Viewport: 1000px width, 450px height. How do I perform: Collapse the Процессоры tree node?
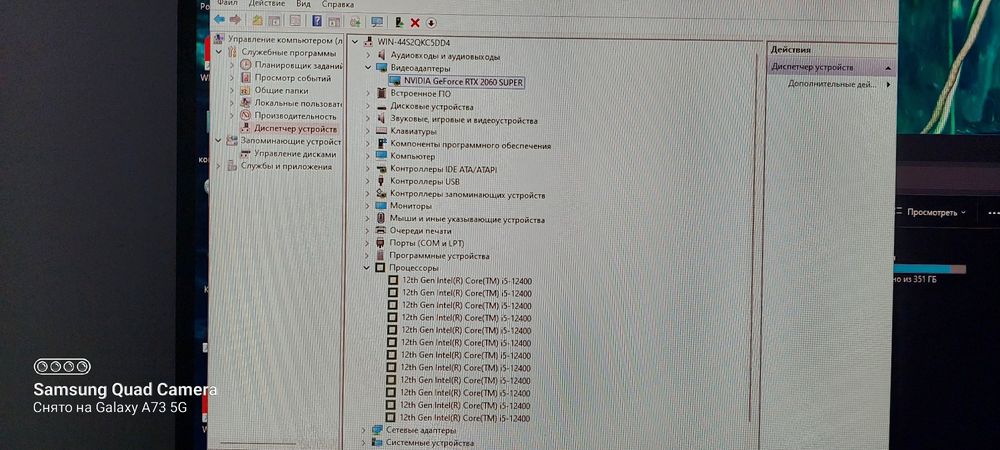[x=367, y=268]
